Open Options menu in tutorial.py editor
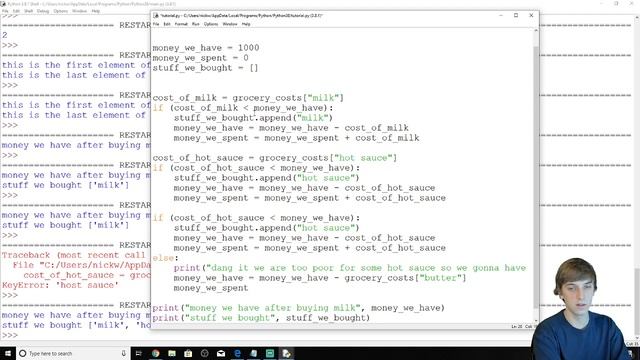The image size is (640, 360). click(211, 24)
